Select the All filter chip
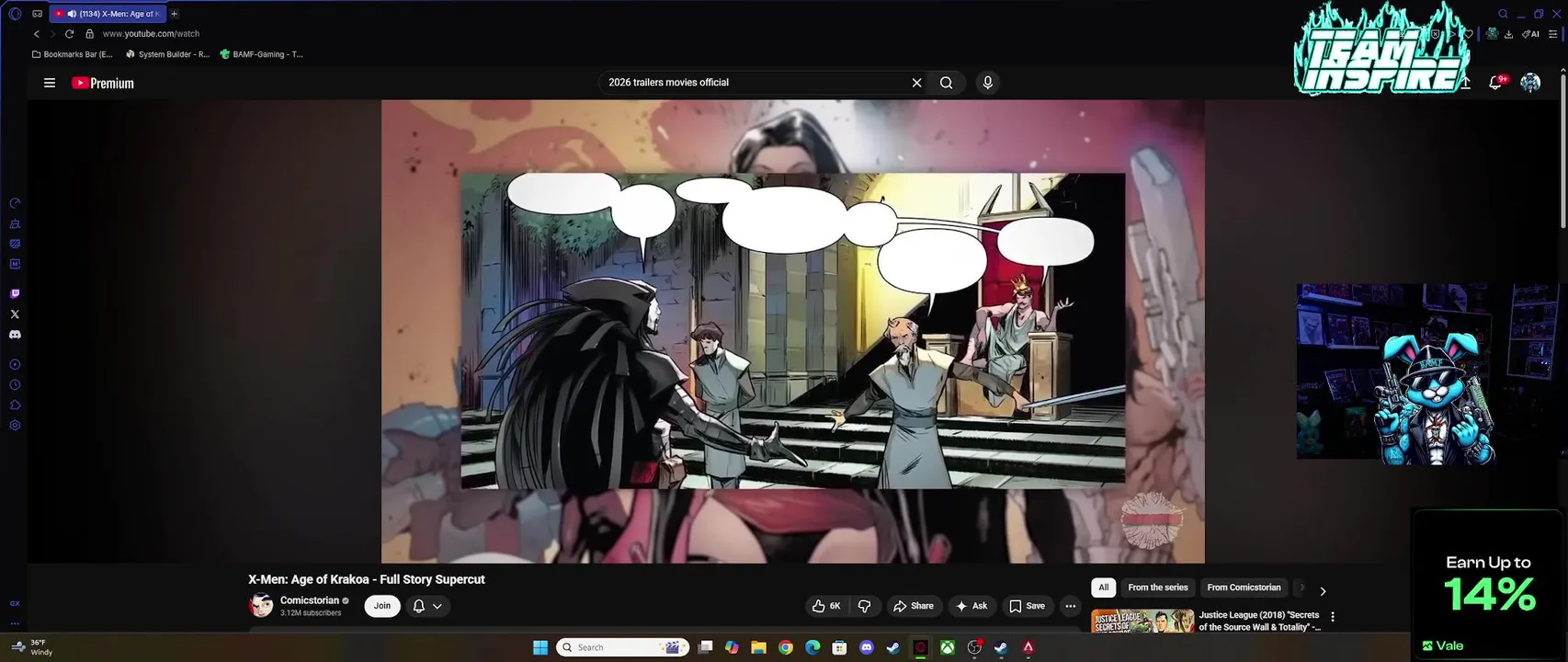Image resolution: width=1568 pixels, height=662 pixels. (1104, 588)
